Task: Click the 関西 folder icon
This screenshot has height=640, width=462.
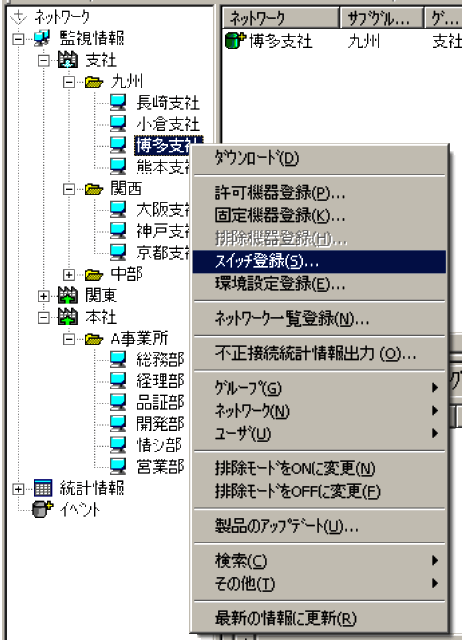Action: (94, 189)
